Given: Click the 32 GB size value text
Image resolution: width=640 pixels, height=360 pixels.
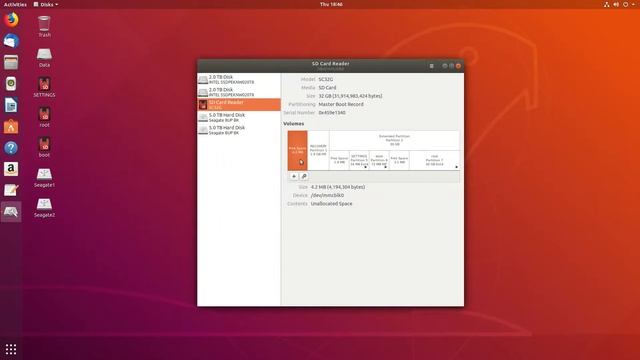Looking at the screenshot, I should point(350,96).
